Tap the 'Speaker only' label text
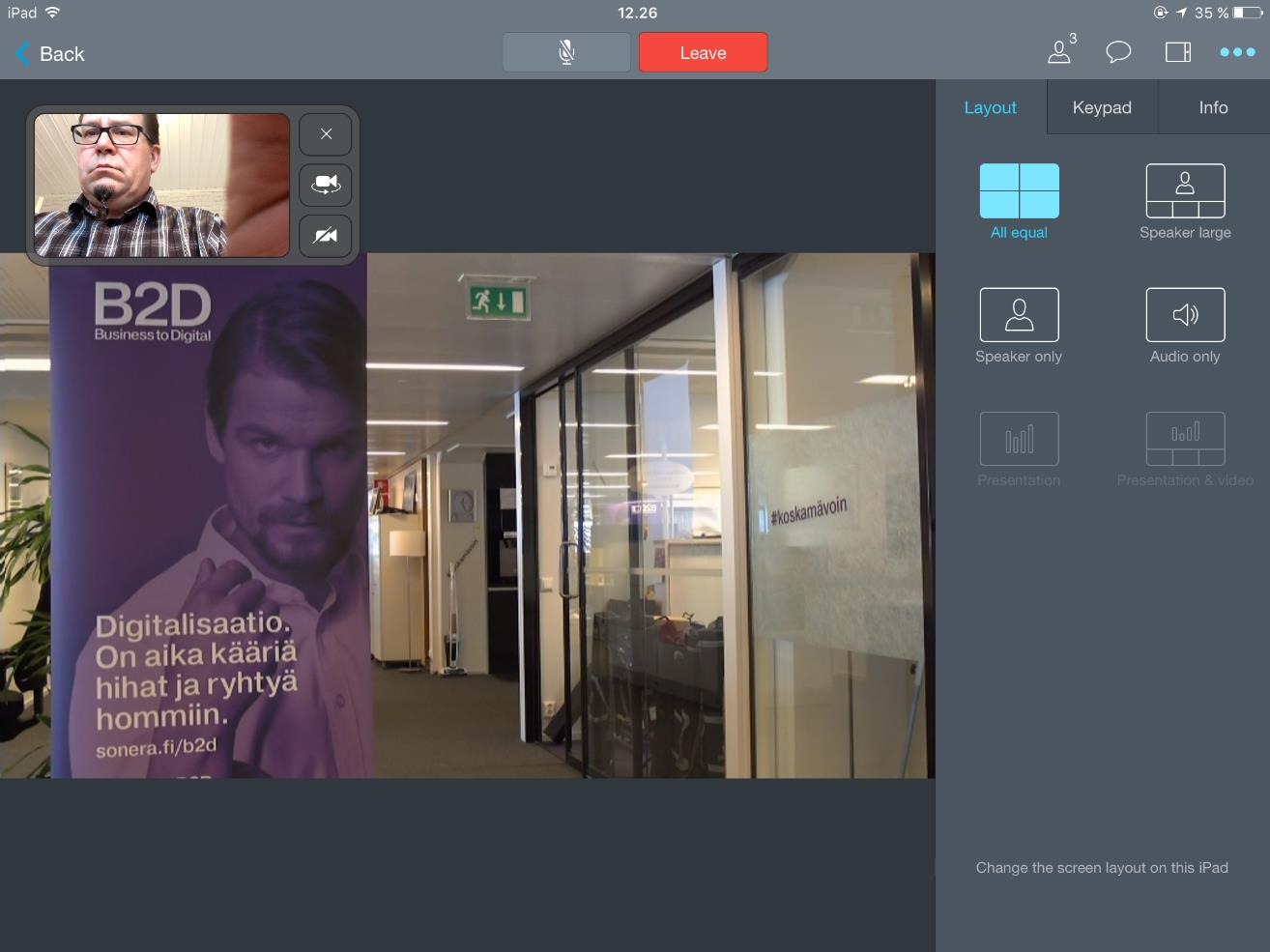 pos(1019,357)
